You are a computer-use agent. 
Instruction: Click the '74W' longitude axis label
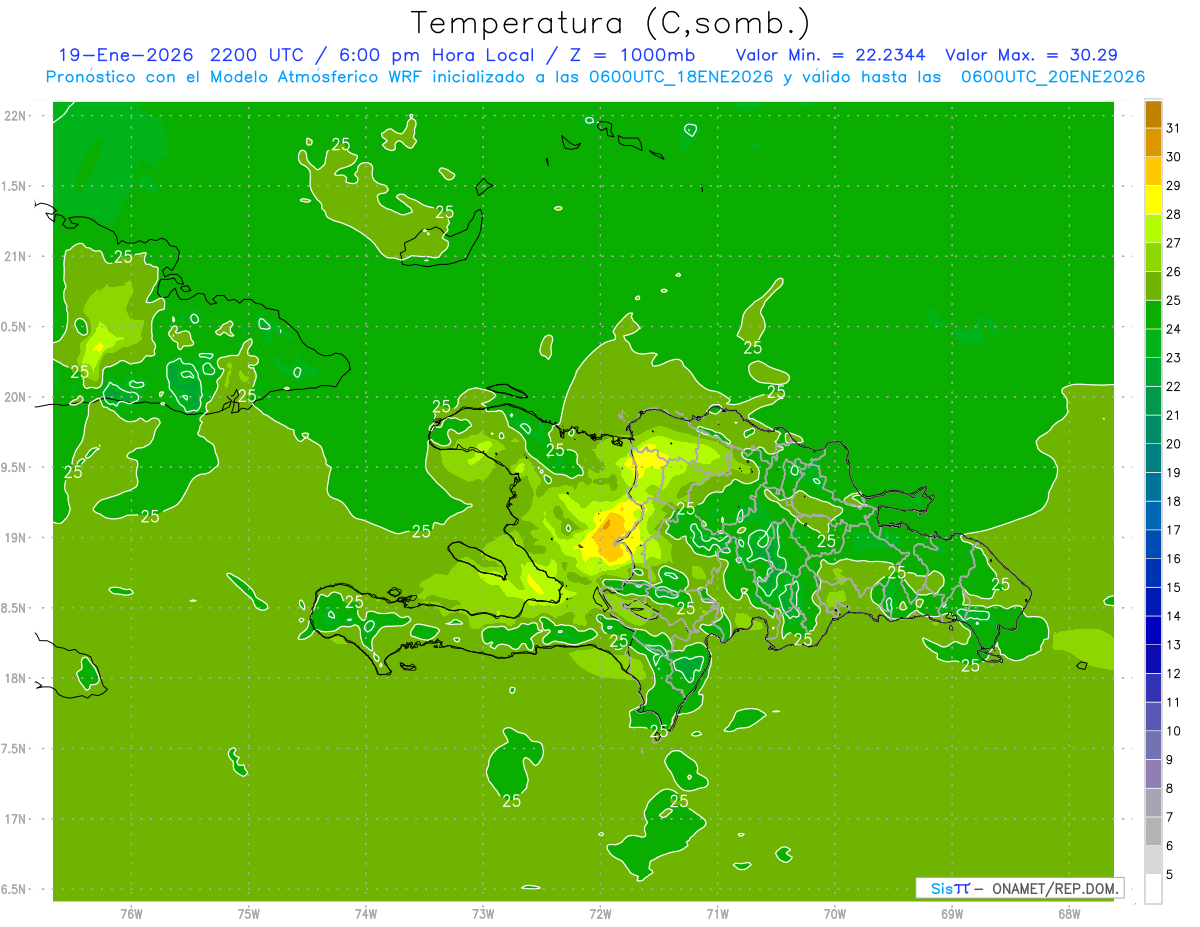(x=366, y=913)
